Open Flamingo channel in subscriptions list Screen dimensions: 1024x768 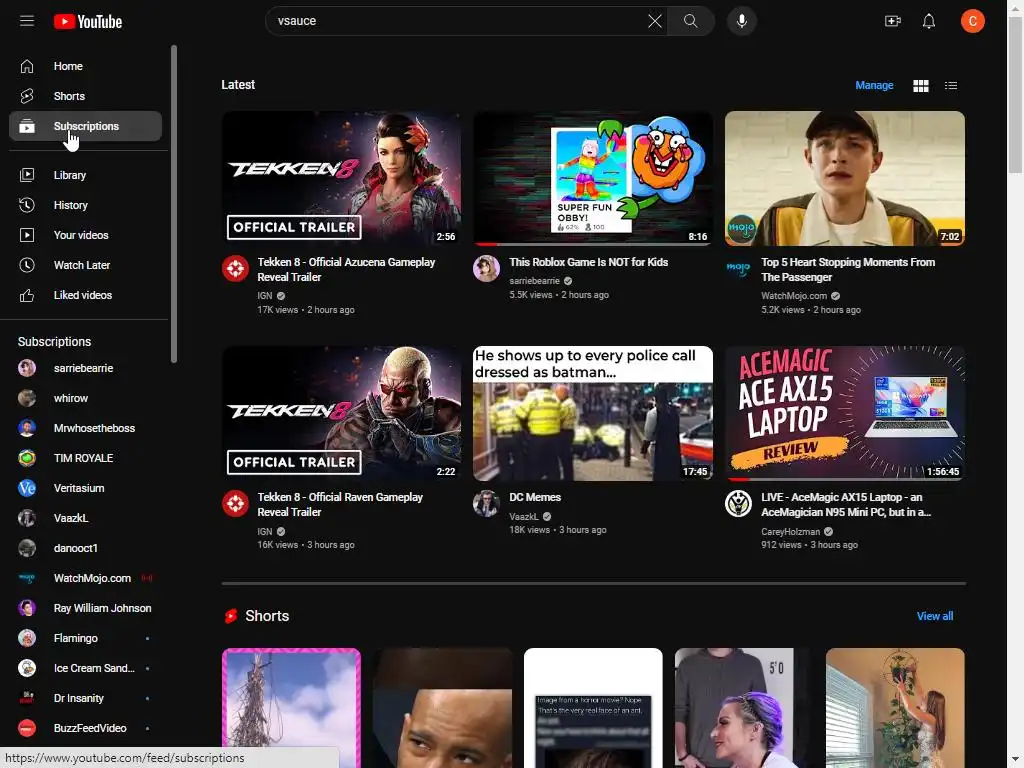86,638
